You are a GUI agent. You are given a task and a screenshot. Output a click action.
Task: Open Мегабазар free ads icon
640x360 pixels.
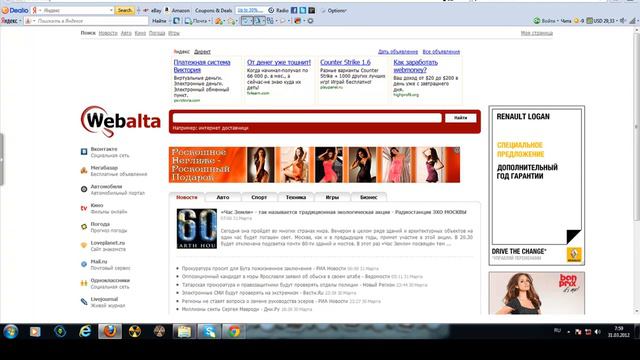(x=84, y=171)
